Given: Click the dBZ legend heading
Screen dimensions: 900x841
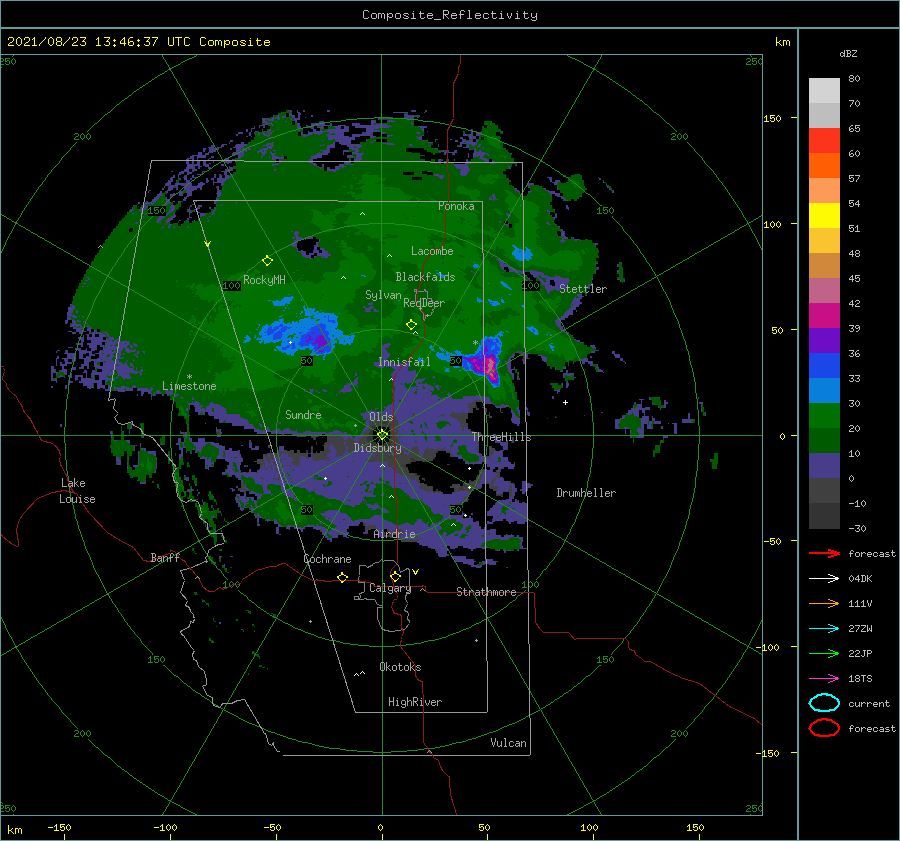Looking at the screenshot, I should tap(848, 53).
